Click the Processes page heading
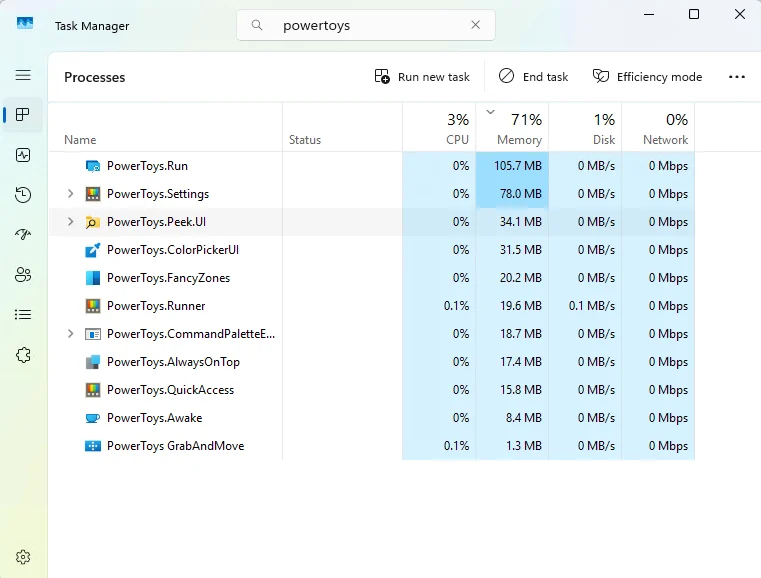761x578 pixels. pyautogui.click(x=95, y=77)
